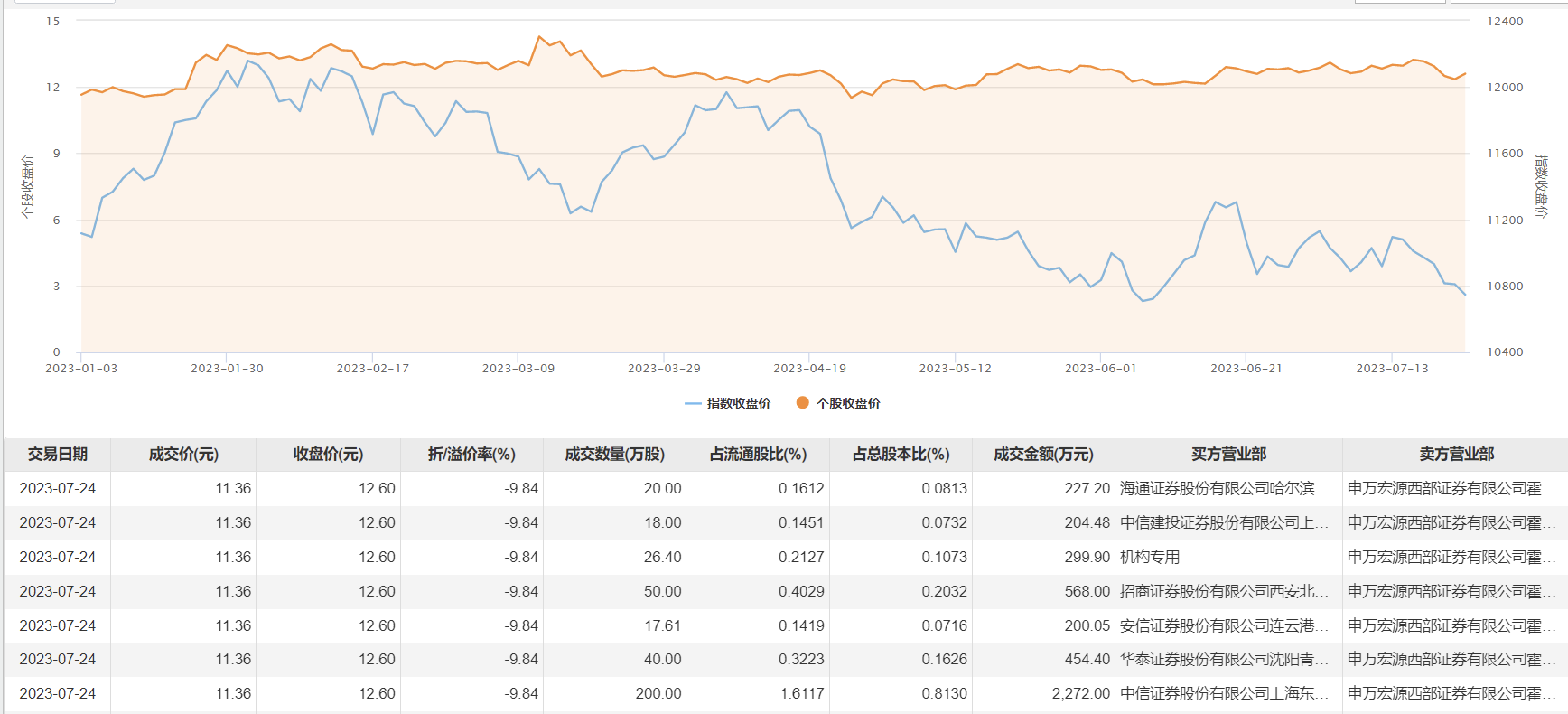Image resolution: width=1568 pixels, height=714 pixels.
Task: Open the 华泰证券 buyer branch entry
Action: pyautogui.click(x=1224, y=660)
